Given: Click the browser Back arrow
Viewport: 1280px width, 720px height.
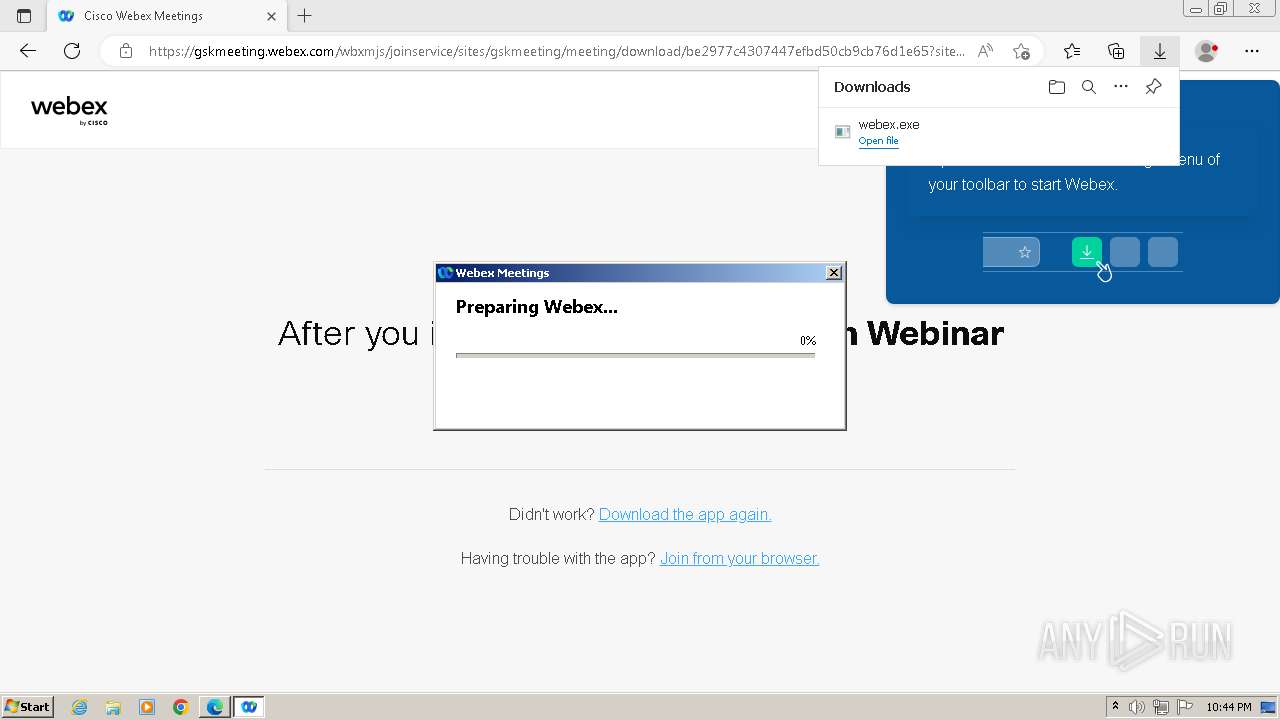Looking at the screenshot, I should point(28,51).
